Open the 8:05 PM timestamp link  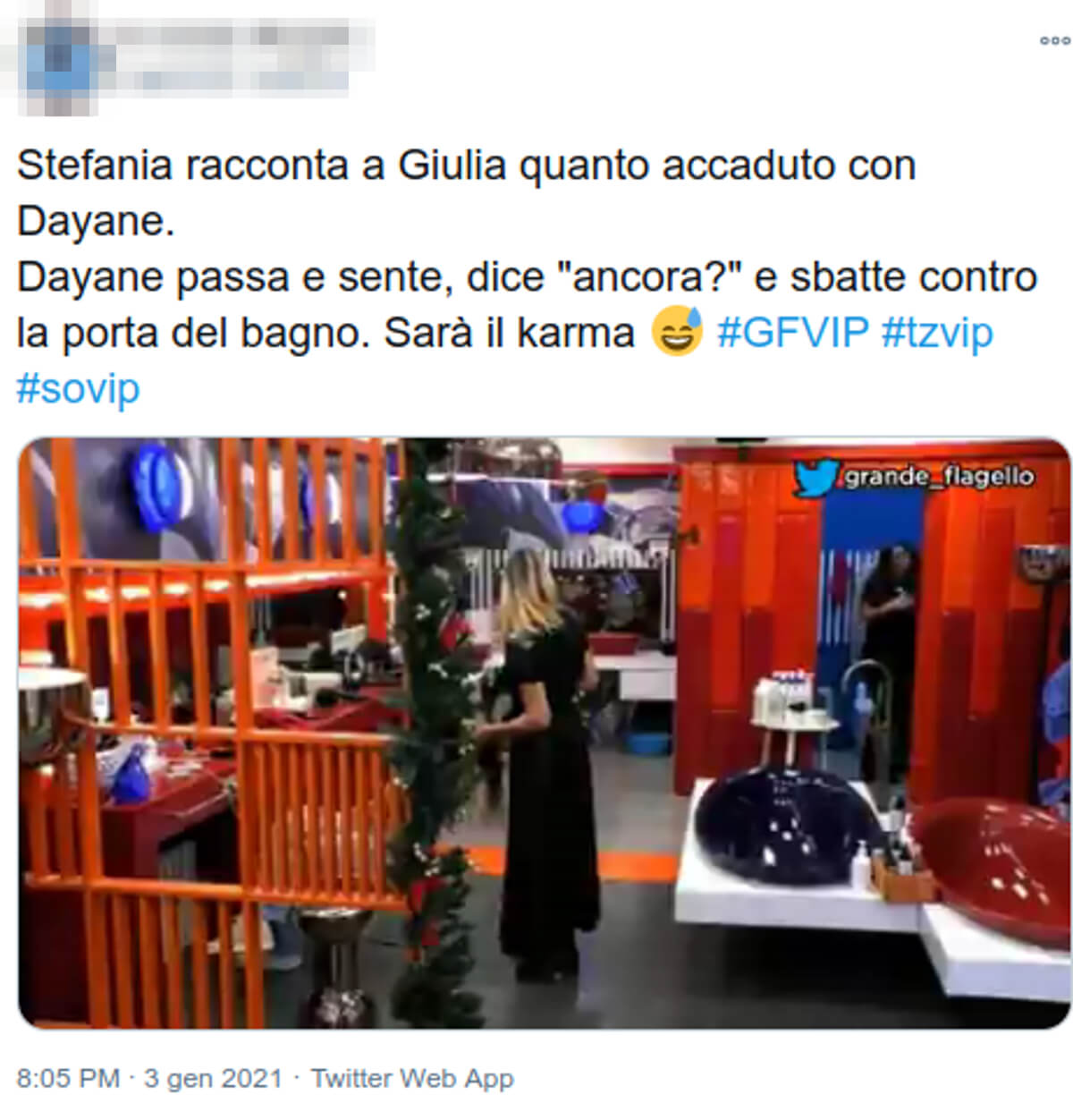point(68,1078)
